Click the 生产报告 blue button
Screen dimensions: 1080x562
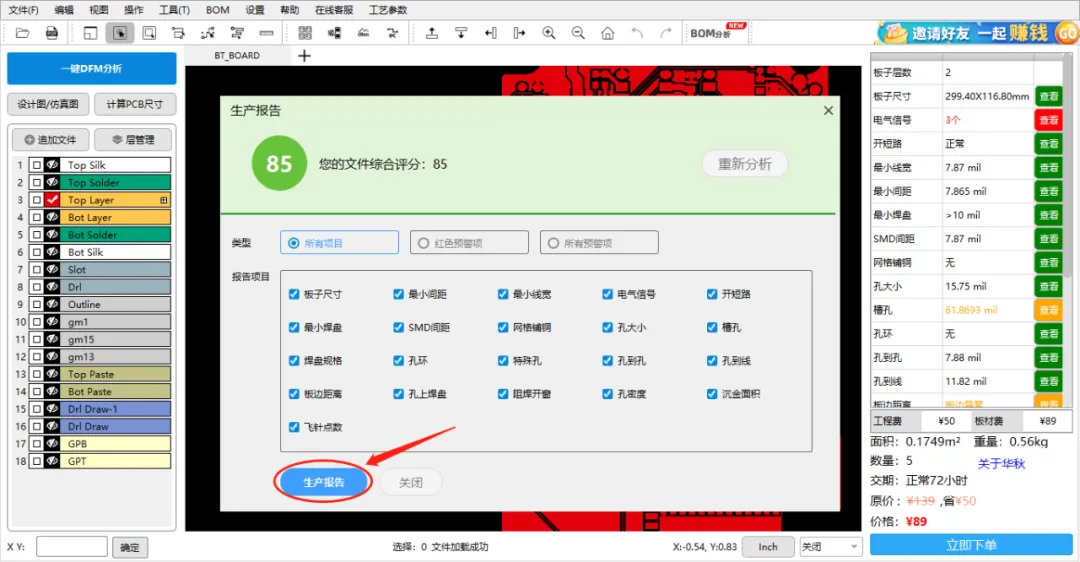click(324, 482)
